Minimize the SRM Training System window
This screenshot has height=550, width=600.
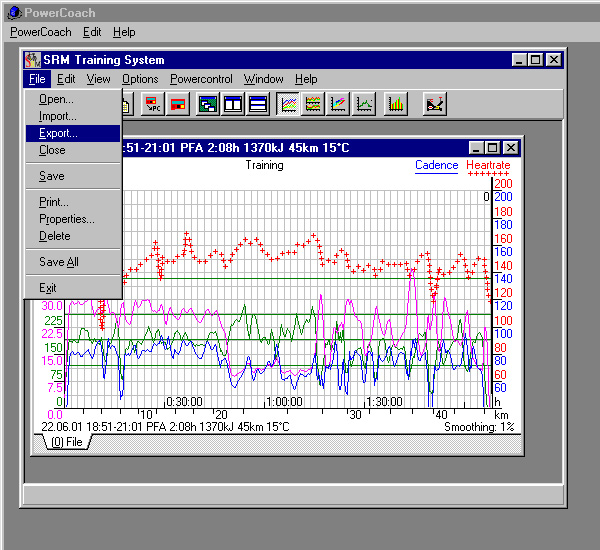coord(519,60)
